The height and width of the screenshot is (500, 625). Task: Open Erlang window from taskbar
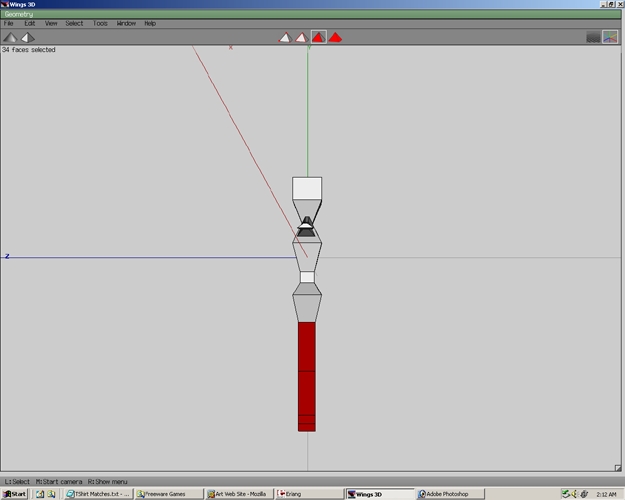(x=309, y=494)
